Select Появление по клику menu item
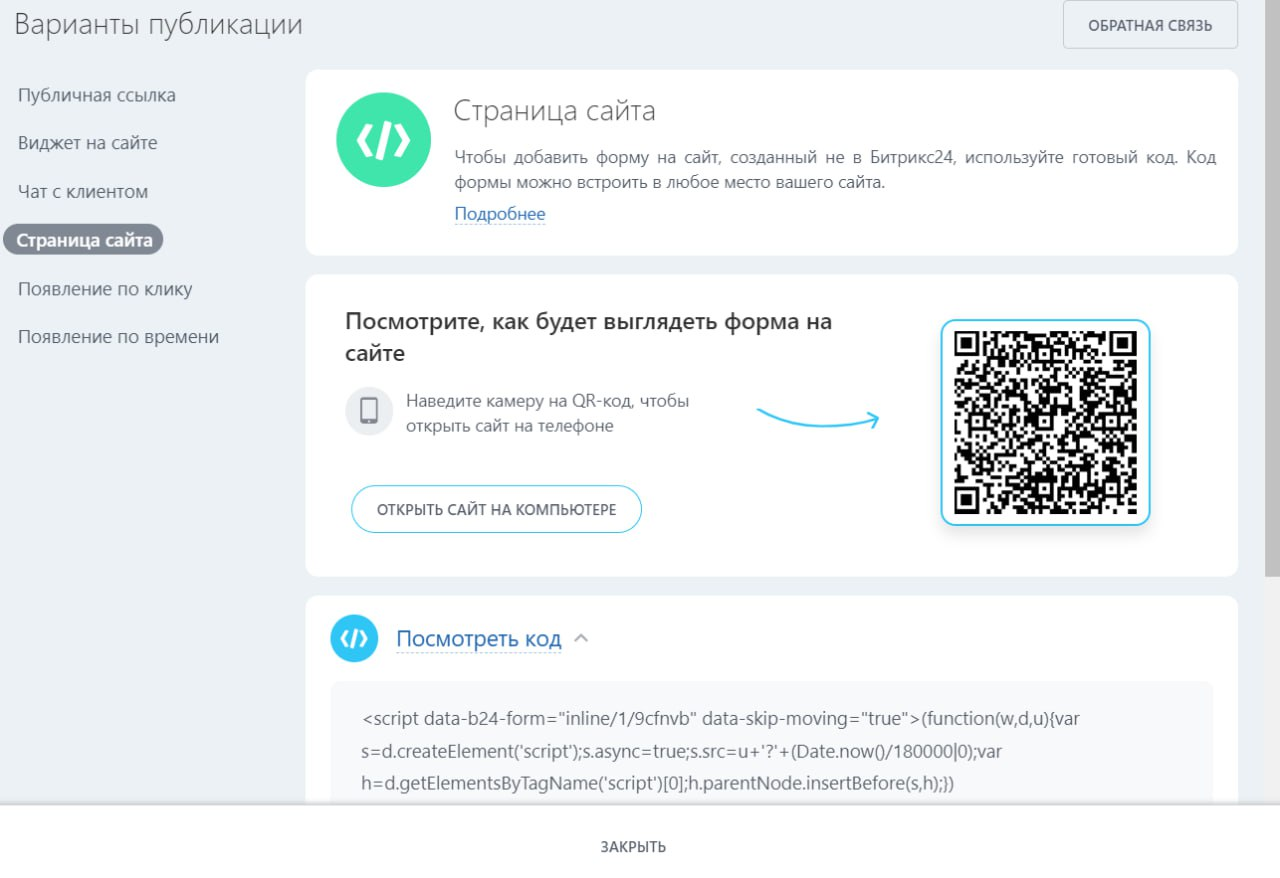Screen dimensions: 1280x878 click(105, 289)
